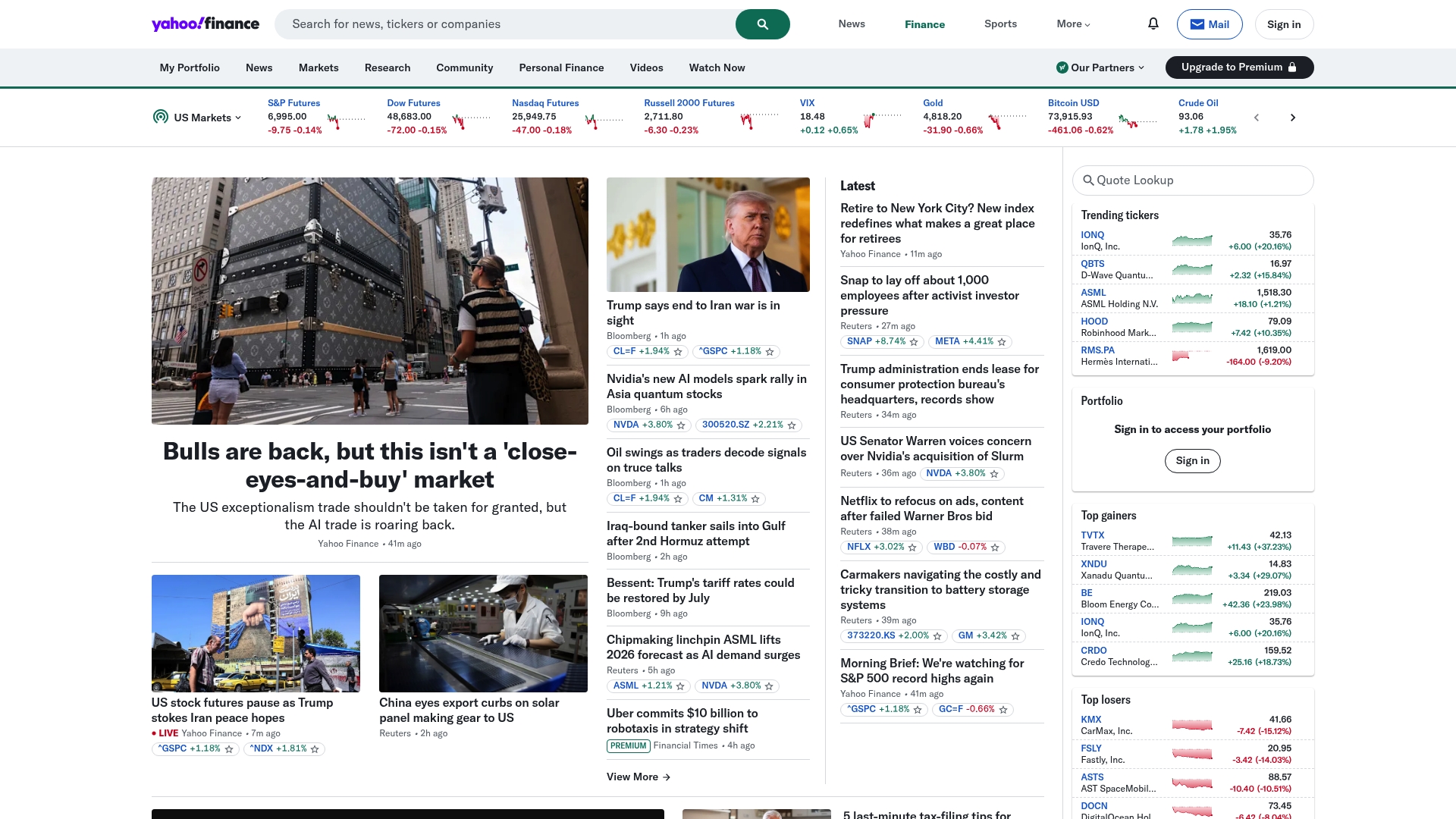
Task: Go to the Personal Finance tab
Action: 561,67
